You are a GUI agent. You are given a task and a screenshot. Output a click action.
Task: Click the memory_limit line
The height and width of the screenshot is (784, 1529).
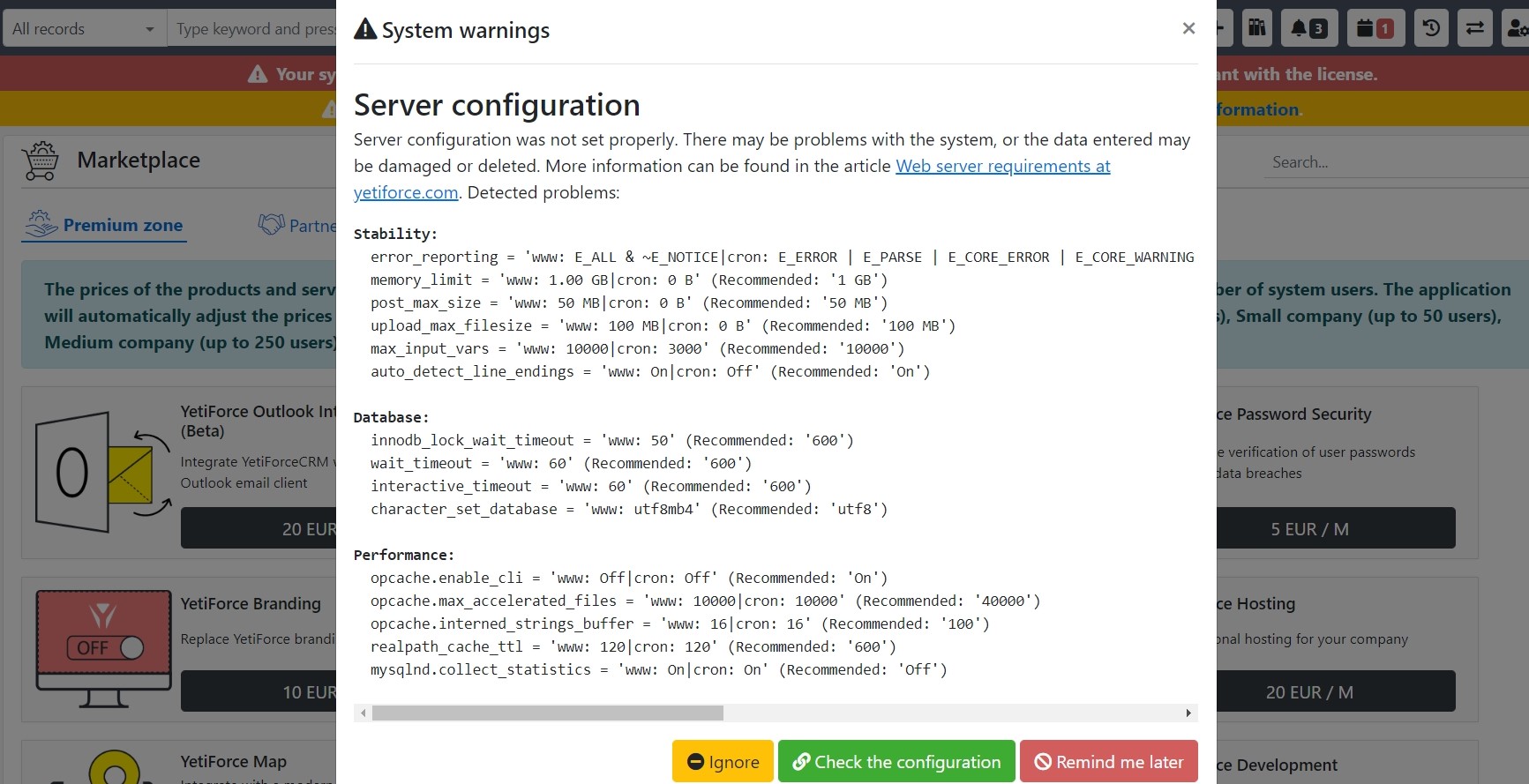(629, 280)
